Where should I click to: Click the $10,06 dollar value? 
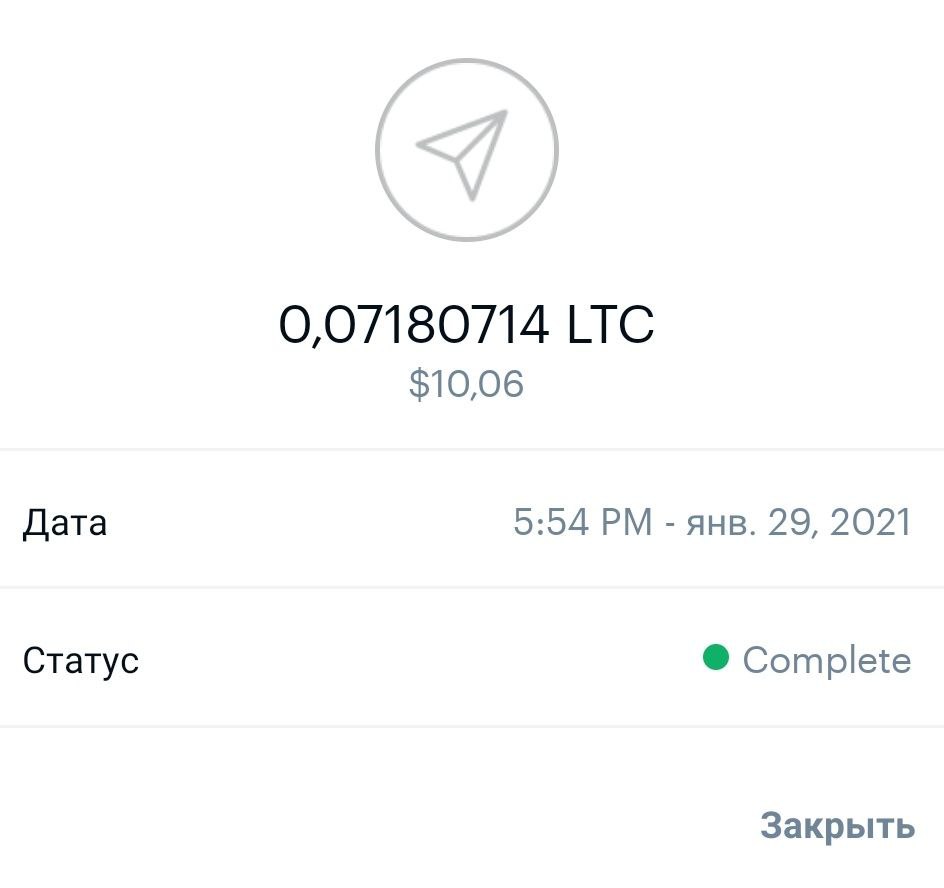tap(466, 385)
